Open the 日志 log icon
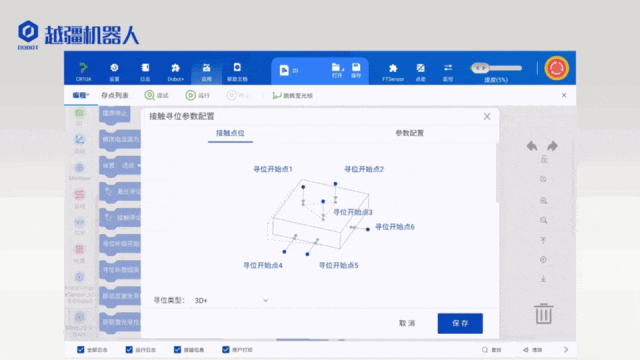The width and height of the screenshot is (640, 360). (x=145, y=68)
